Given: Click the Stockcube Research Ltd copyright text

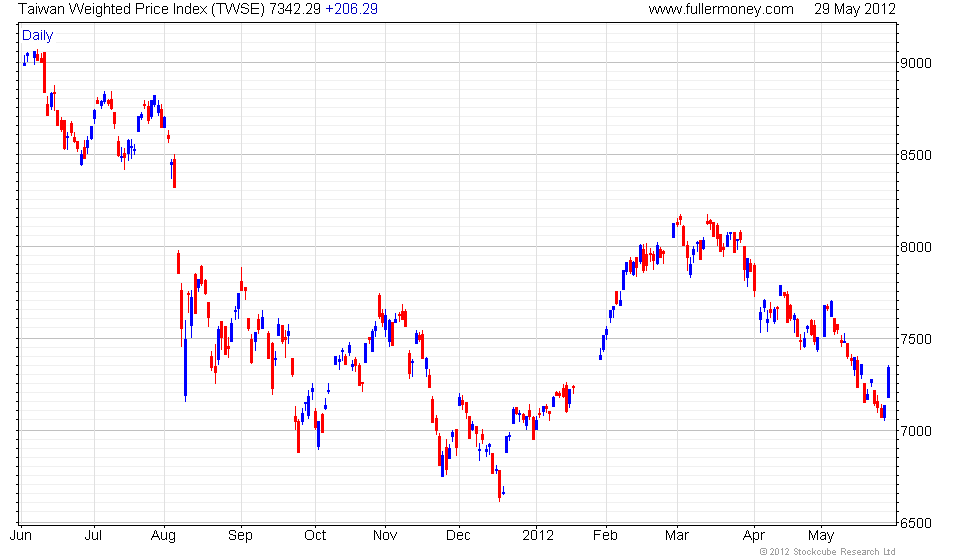Looking at the screenshot, I should 828,552.
